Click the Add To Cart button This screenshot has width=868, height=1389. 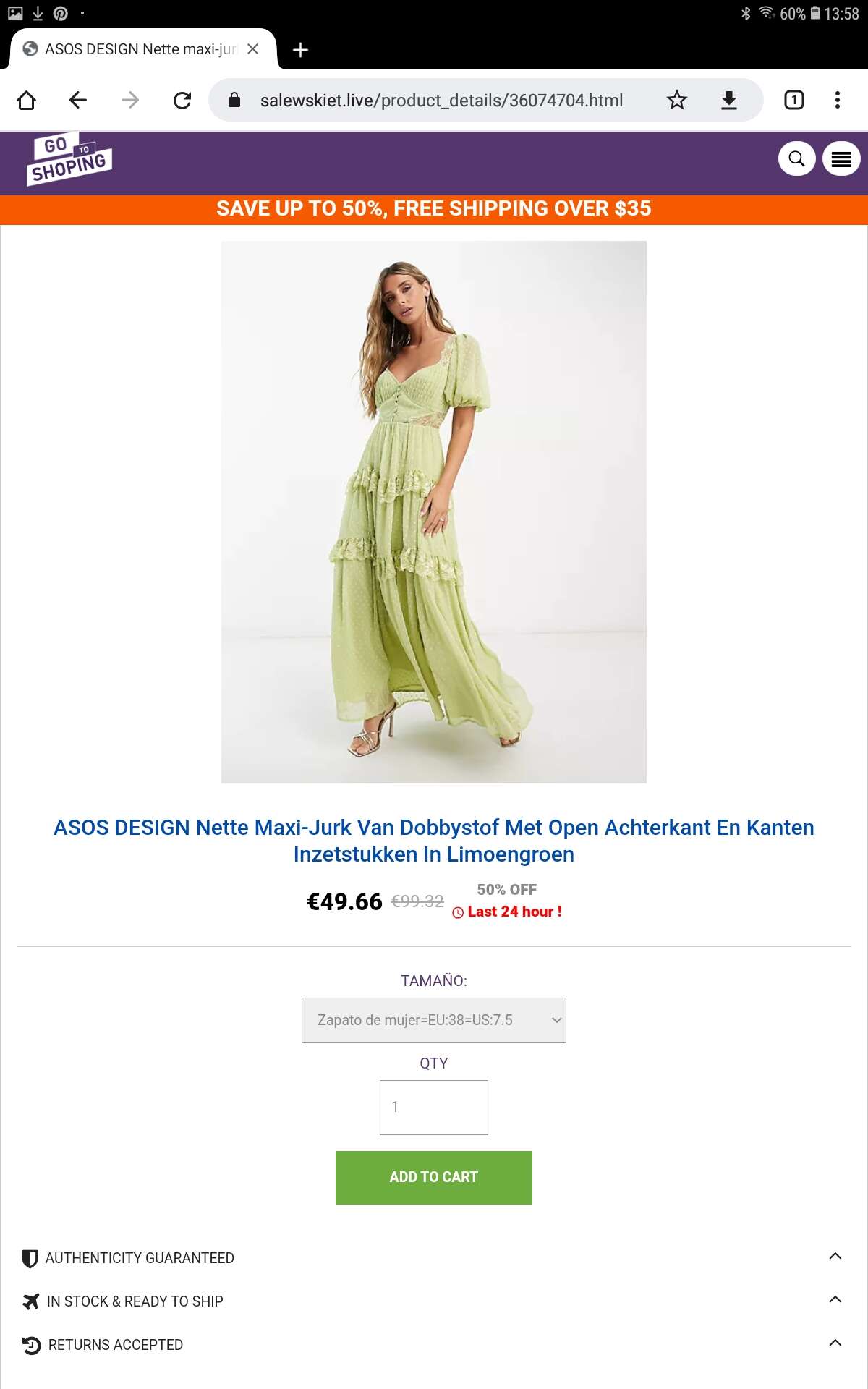coord(434,1177)
